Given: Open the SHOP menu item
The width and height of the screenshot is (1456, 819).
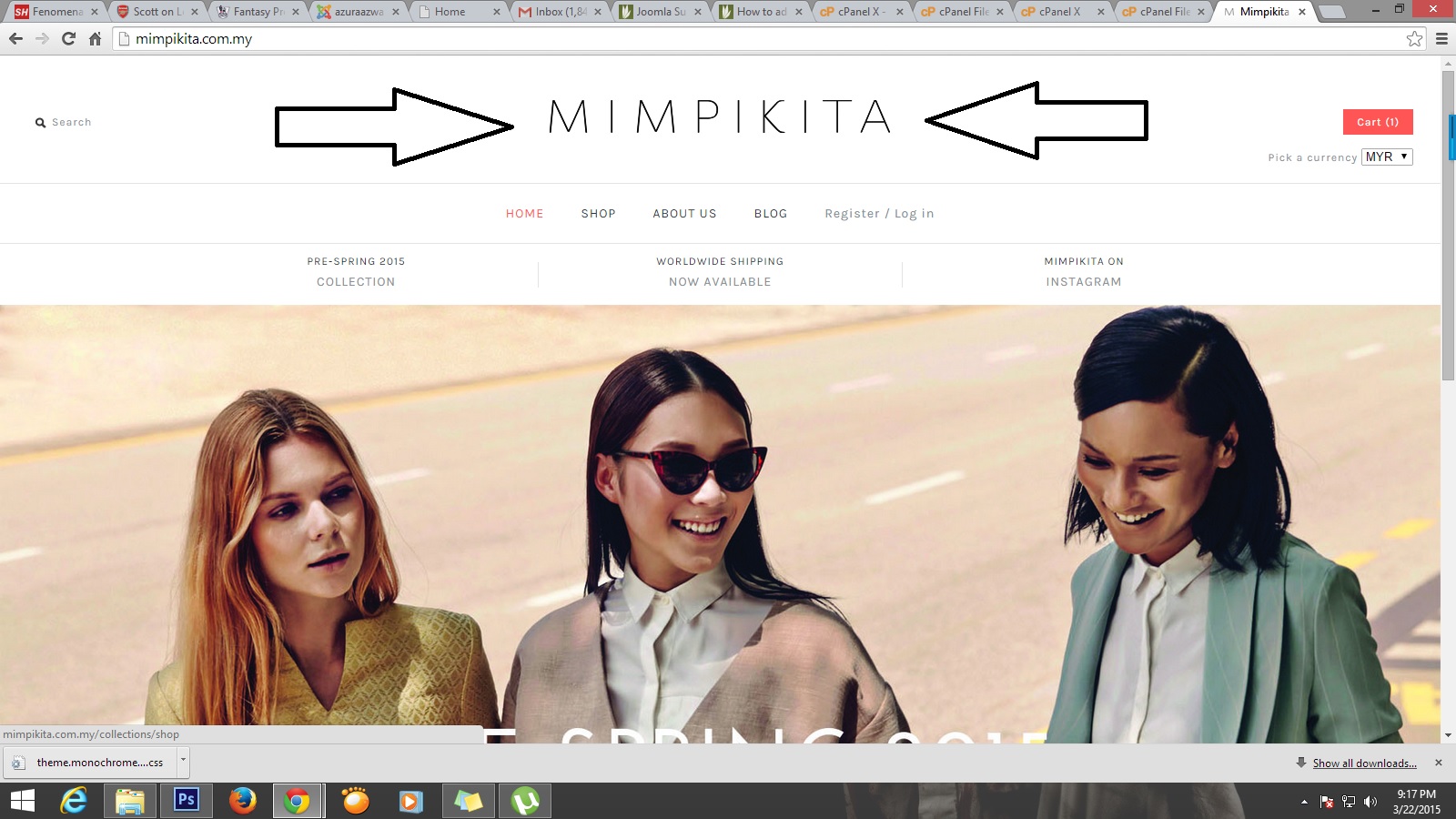Looking at the screenshot, I should pos(599,214).
